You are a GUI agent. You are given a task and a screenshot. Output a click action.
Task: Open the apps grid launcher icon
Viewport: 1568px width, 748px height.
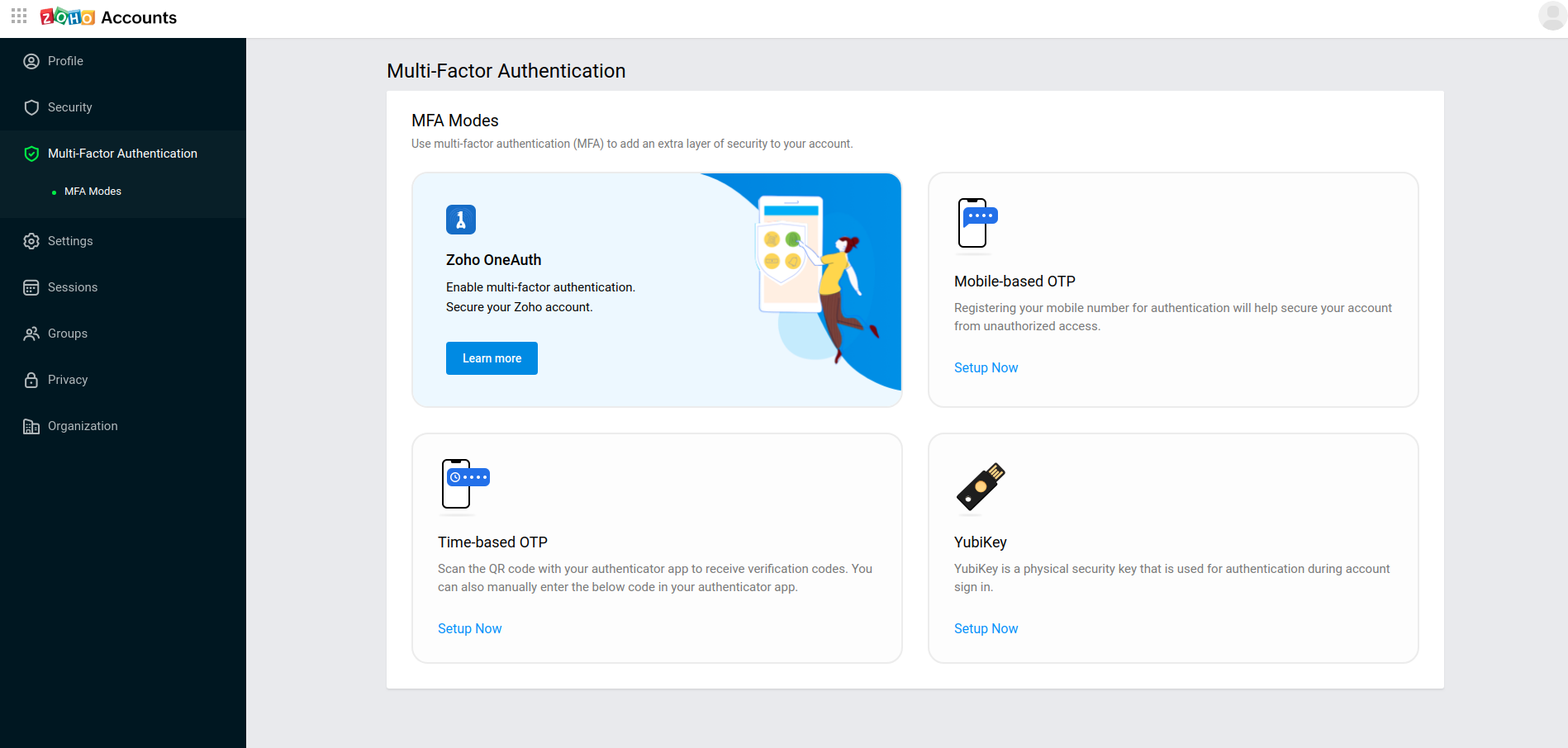click(x=19, y=17)
